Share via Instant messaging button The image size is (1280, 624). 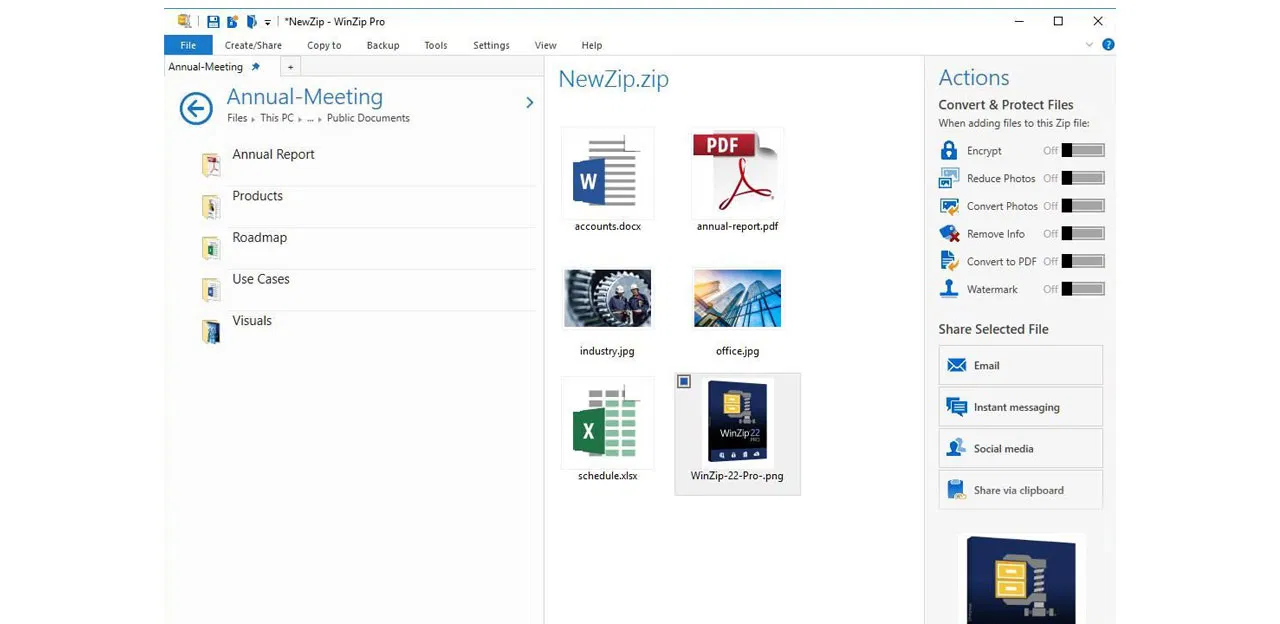[1021, 407]
